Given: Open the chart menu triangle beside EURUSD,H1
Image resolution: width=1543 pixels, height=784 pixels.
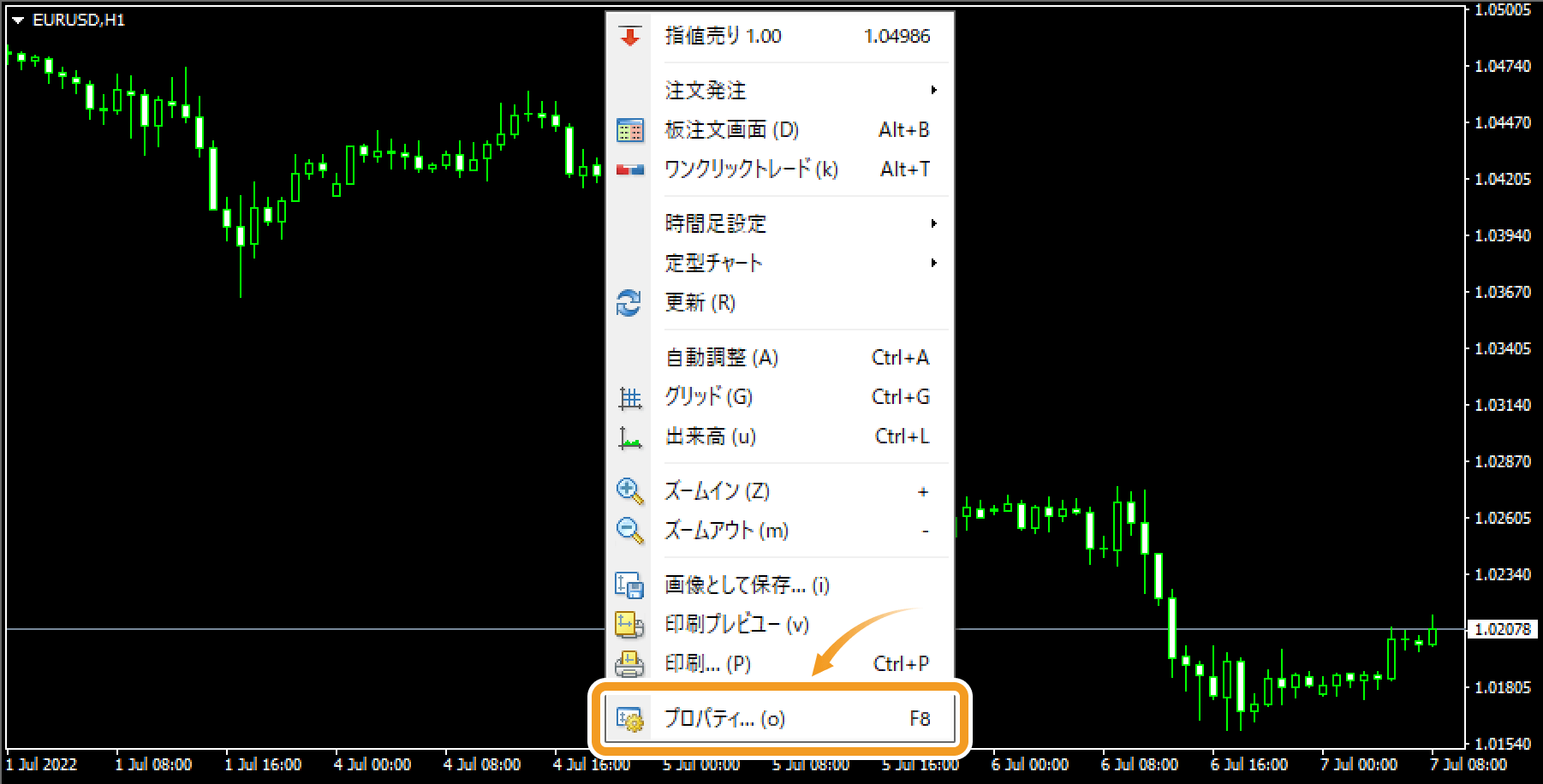Looking at the screenshot, I should pos(18,21).
